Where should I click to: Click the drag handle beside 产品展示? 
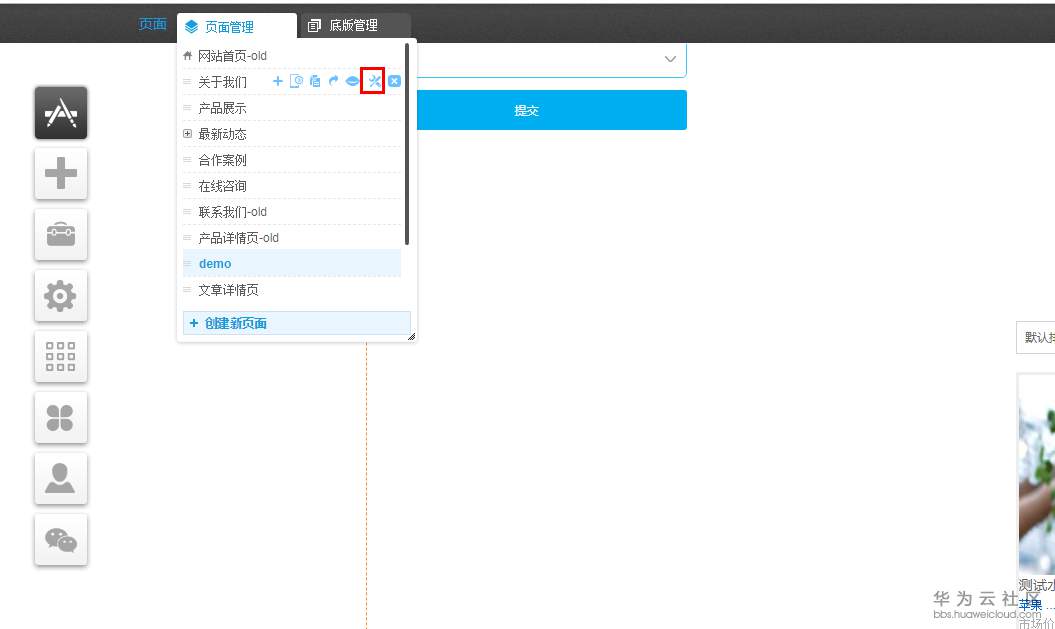pos(188,108)
